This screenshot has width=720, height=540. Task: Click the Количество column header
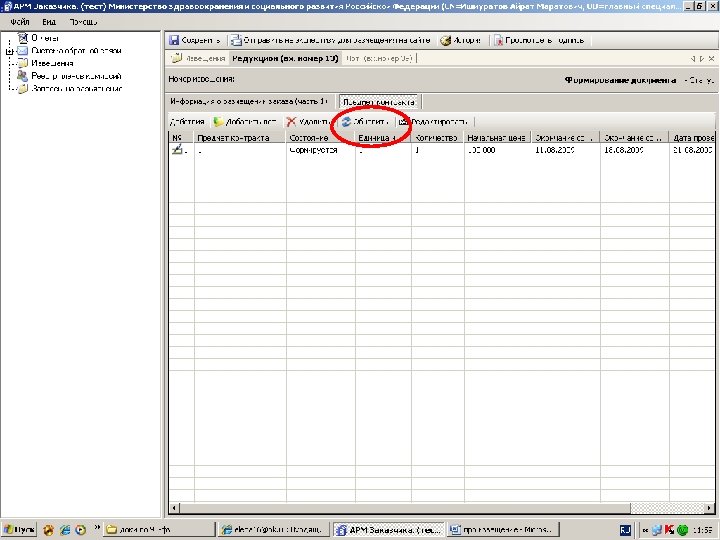(438, 138)
